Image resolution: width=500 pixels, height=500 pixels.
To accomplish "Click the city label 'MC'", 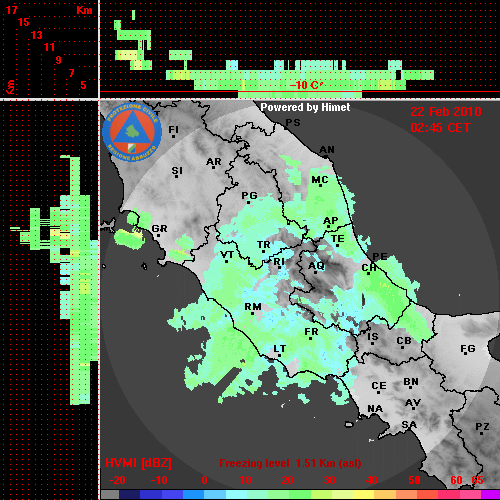I will 320,180.
